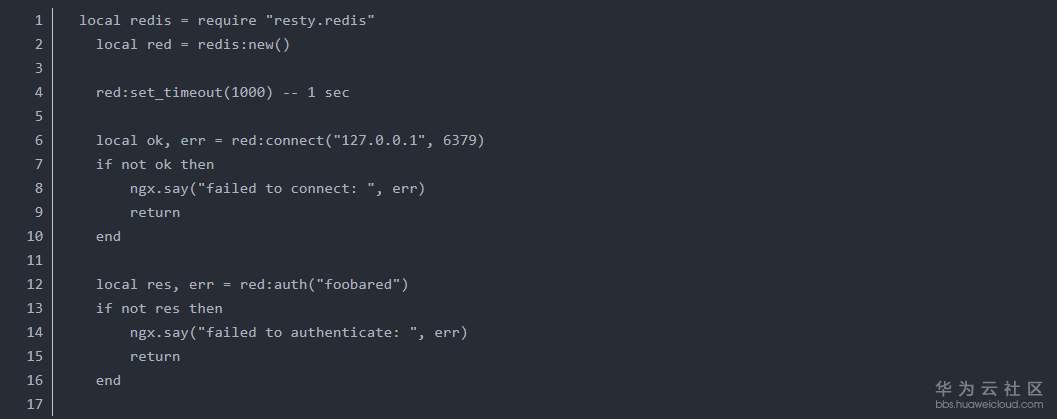Click the empty line 11

300,260
